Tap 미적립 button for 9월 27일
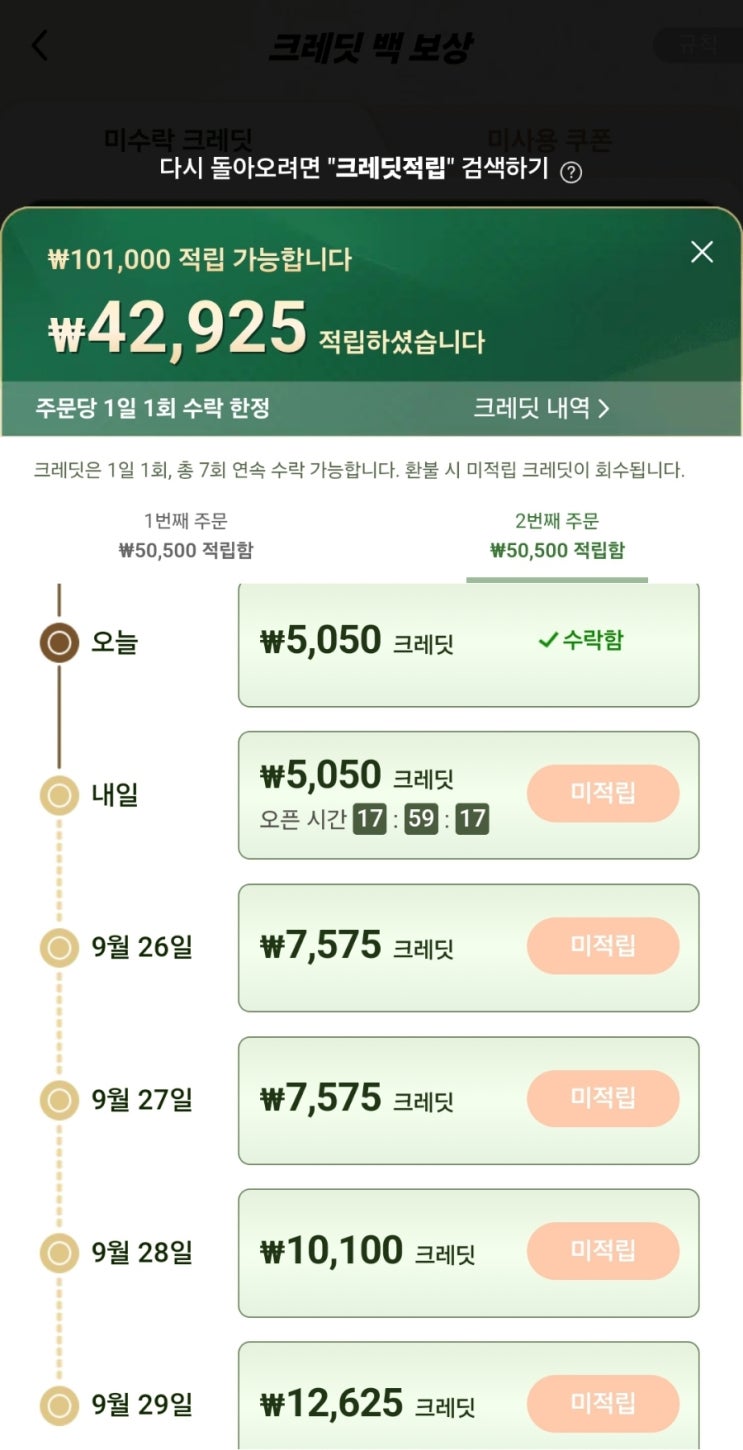 coord(603,1098)
